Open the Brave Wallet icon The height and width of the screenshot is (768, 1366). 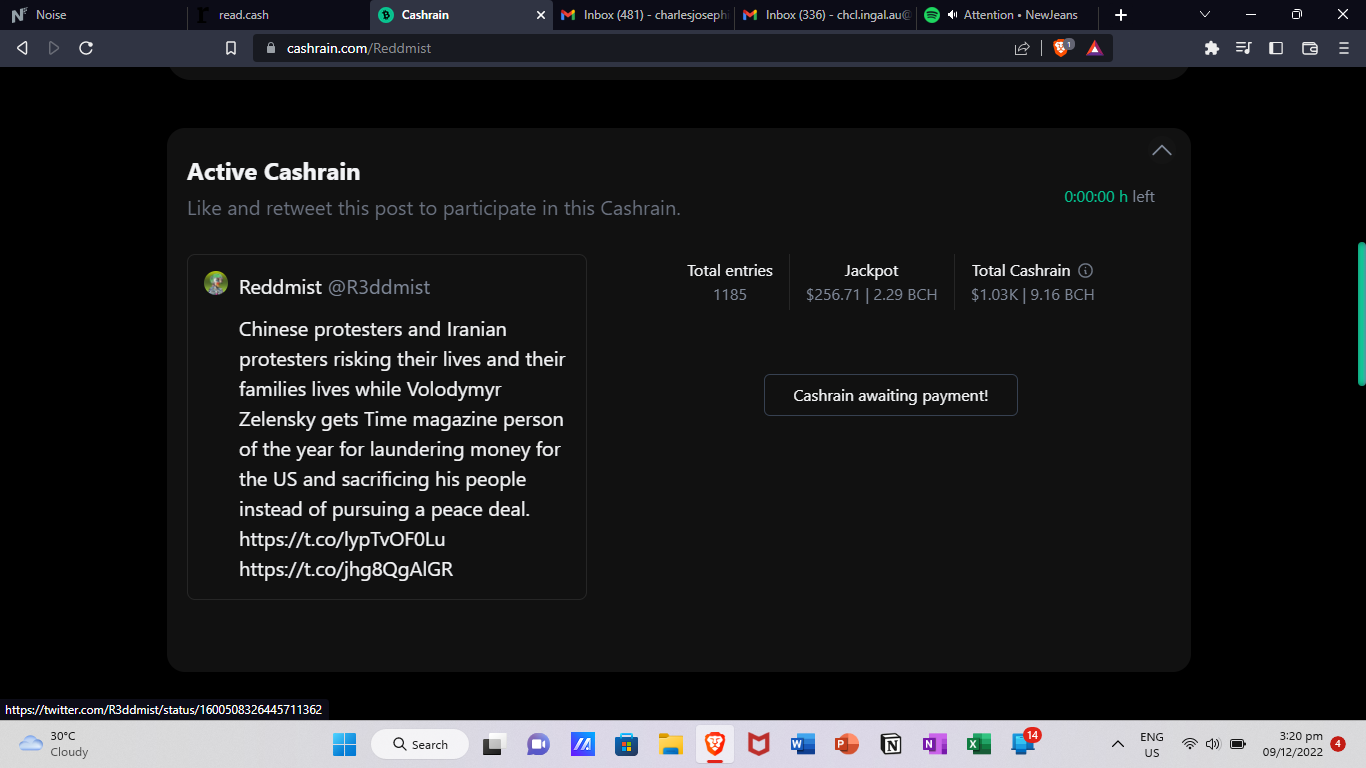coord(1310,48)
